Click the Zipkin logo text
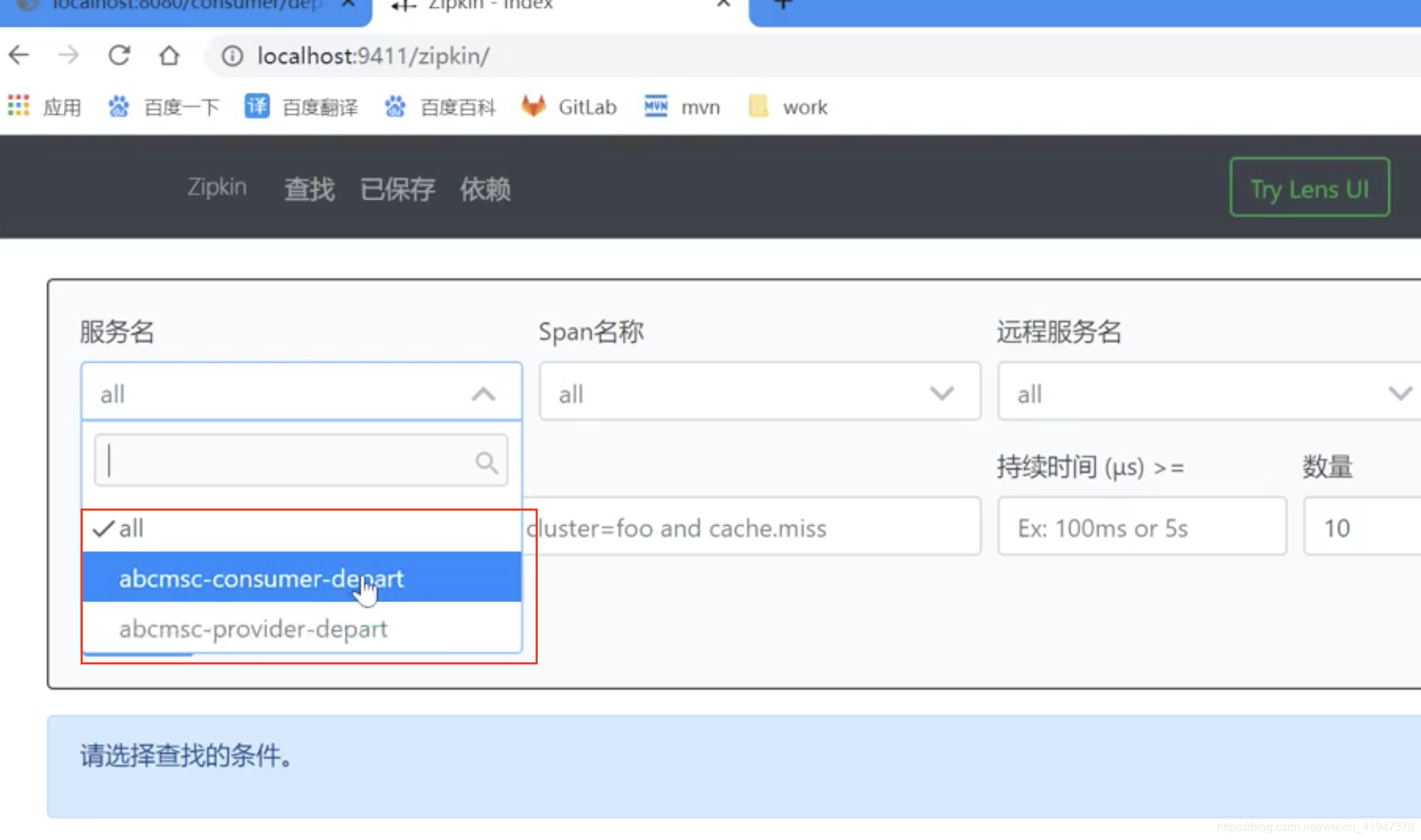Screen dimensions: 1421x840 (x=217, y=187)
